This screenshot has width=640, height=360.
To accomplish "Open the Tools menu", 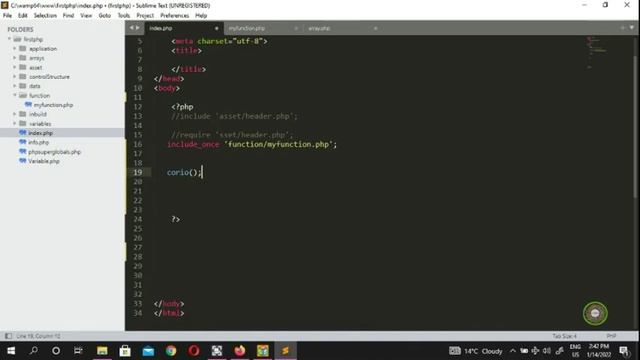I will tap(124, 16).
